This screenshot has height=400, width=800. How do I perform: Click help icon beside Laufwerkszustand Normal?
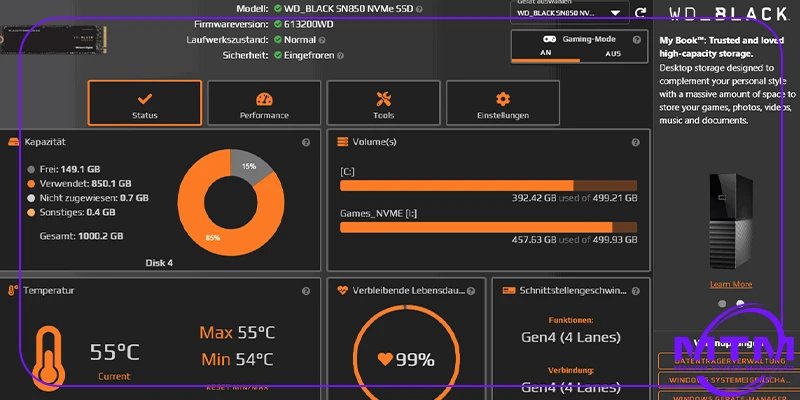pyautogui.click(x=322, y=40)
